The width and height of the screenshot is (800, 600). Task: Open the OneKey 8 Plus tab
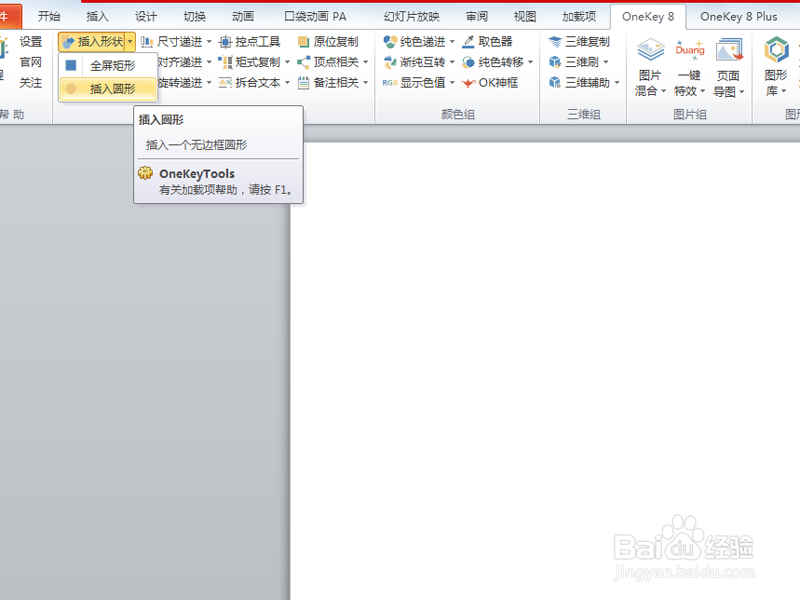[x=739, y=16]
